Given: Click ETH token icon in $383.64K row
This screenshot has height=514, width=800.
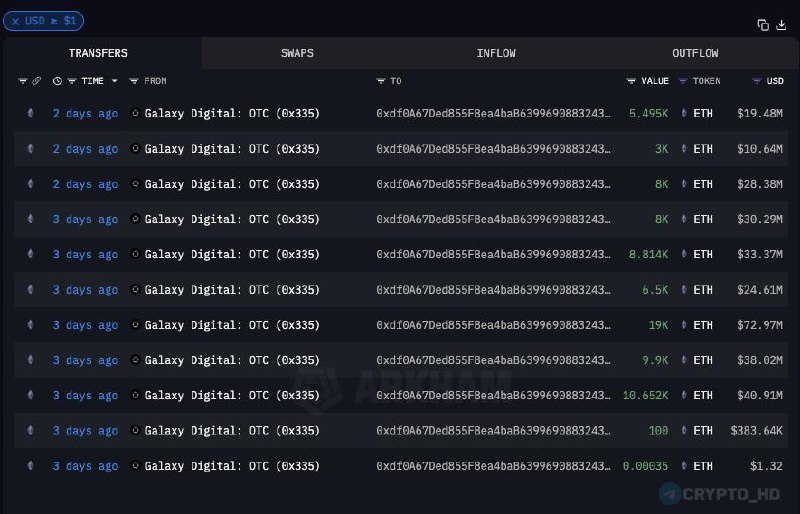Looking at the screenshot, I should (x=684, y=430).
